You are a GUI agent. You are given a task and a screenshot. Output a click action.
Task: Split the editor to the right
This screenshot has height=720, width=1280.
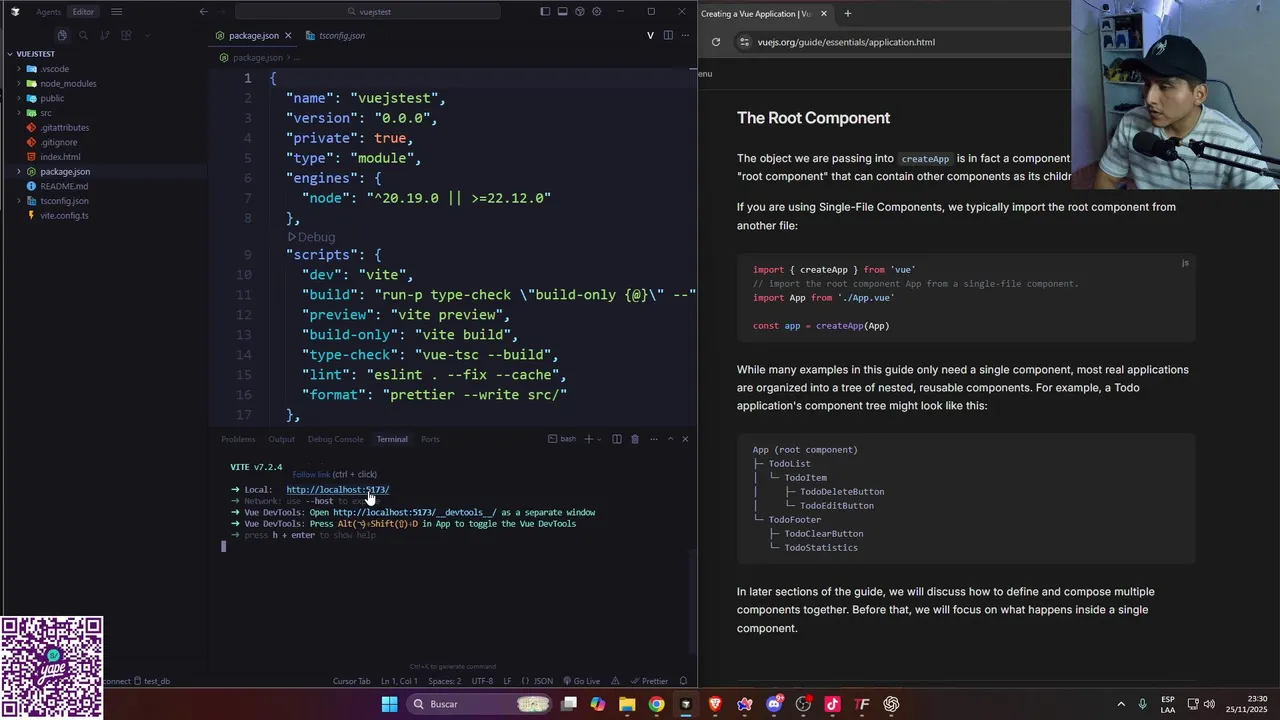pyautogui.click(x=668, y=35)
